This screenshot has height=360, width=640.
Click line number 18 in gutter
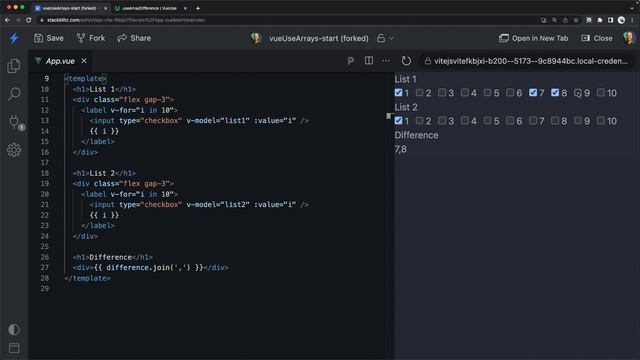pyautogui.click(x=44, y=173)
